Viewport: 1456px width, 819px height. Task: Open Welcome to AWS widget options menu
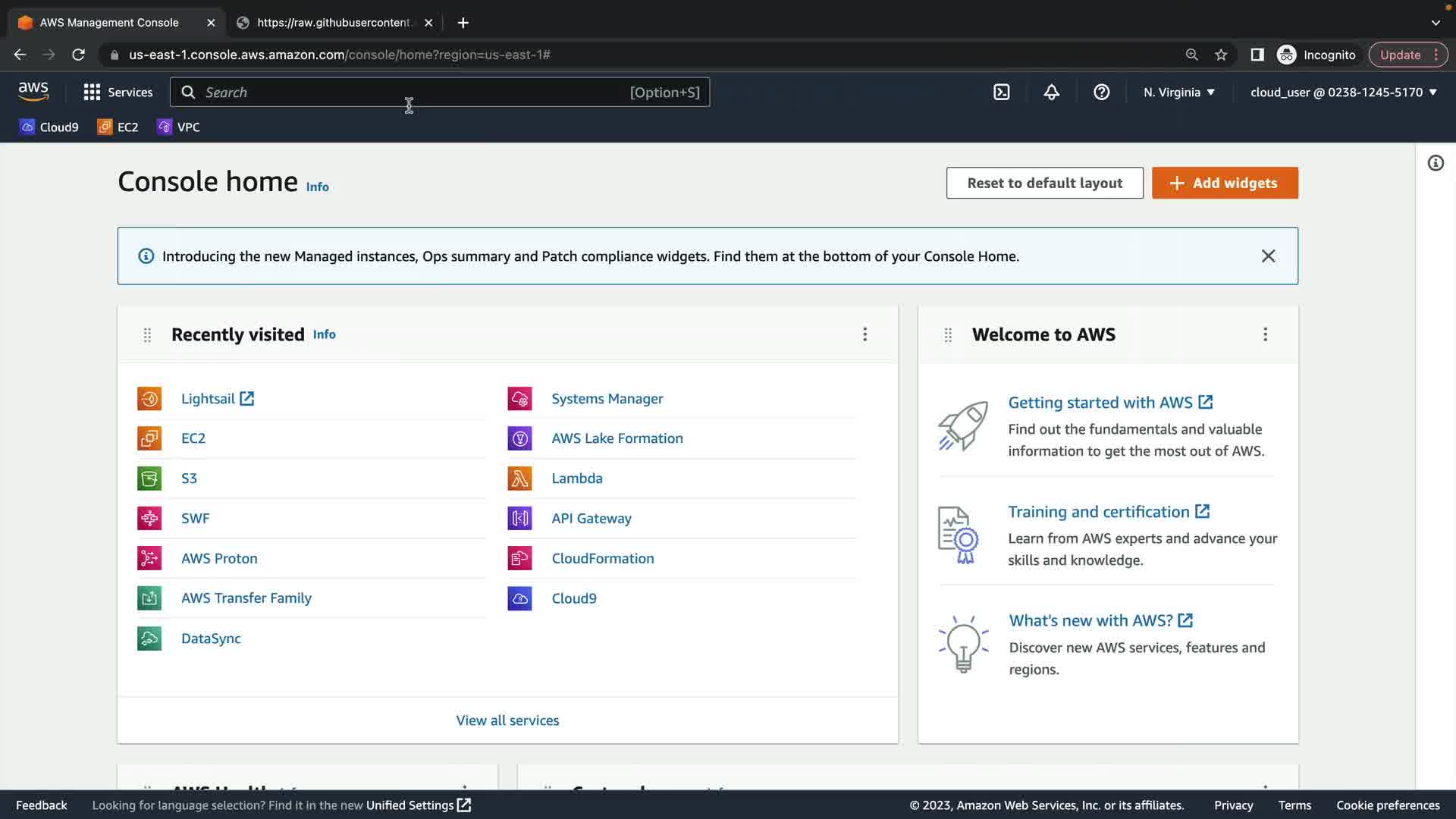pyautogui.click(x=1265, y=334)
